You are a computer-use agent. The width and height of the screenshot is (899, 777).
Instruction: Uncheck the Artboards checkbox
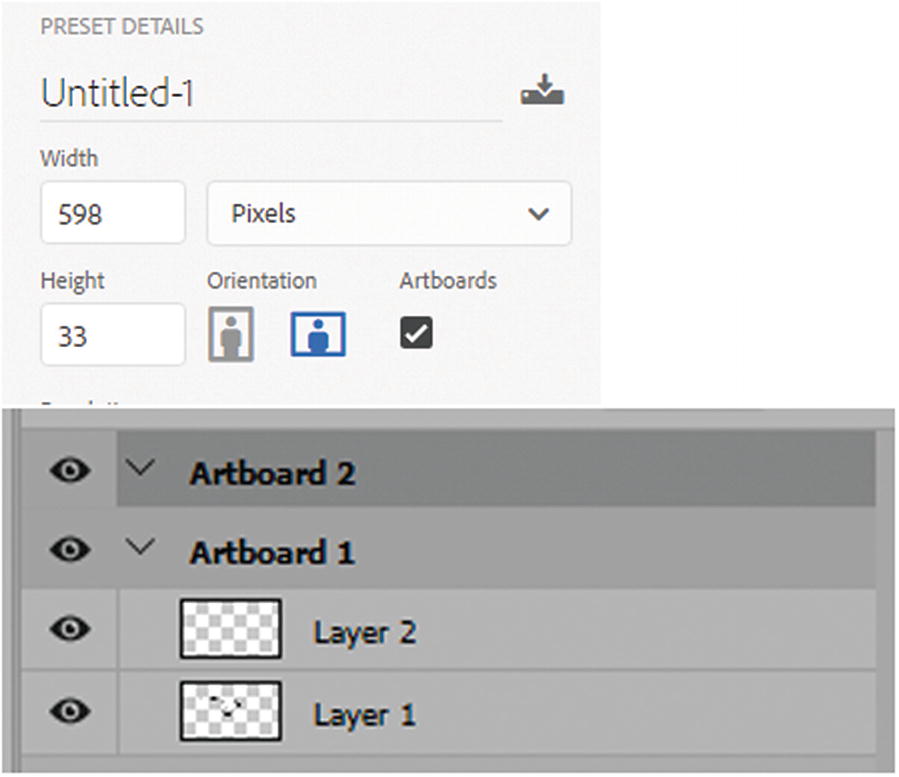tap(416, 334)
